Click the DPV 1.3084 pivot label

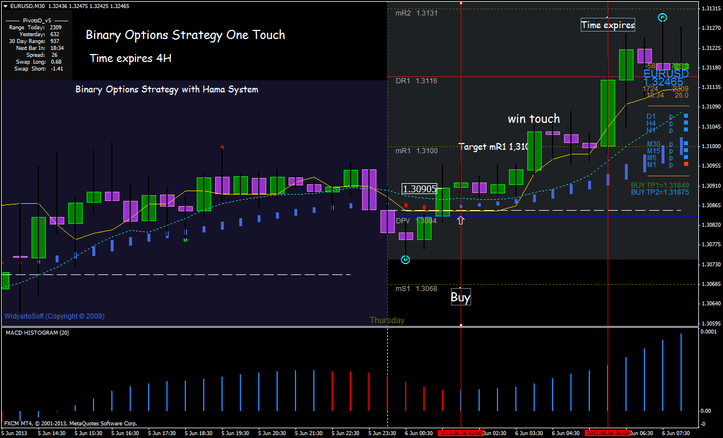416,221
